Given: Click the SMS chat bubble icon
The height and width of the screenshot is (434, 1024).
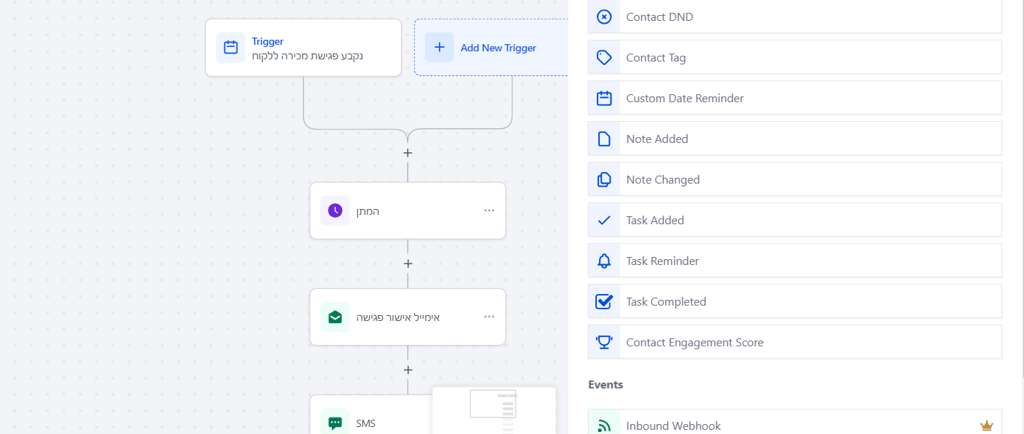Looking at the screenshot, I should tap(335, 423).
